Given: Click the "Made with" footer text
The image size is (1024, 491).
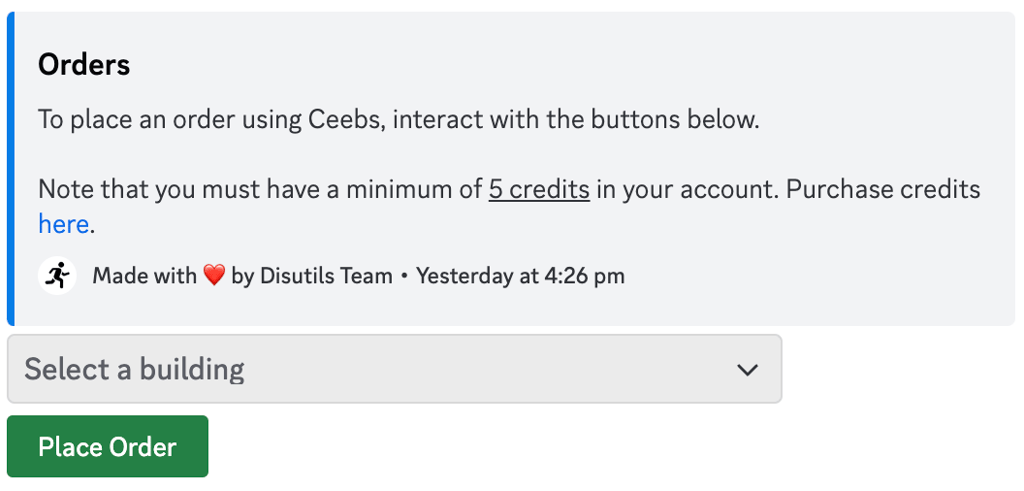Looking at the screenshot, I should pyautogui.click(x=144, y=276).
